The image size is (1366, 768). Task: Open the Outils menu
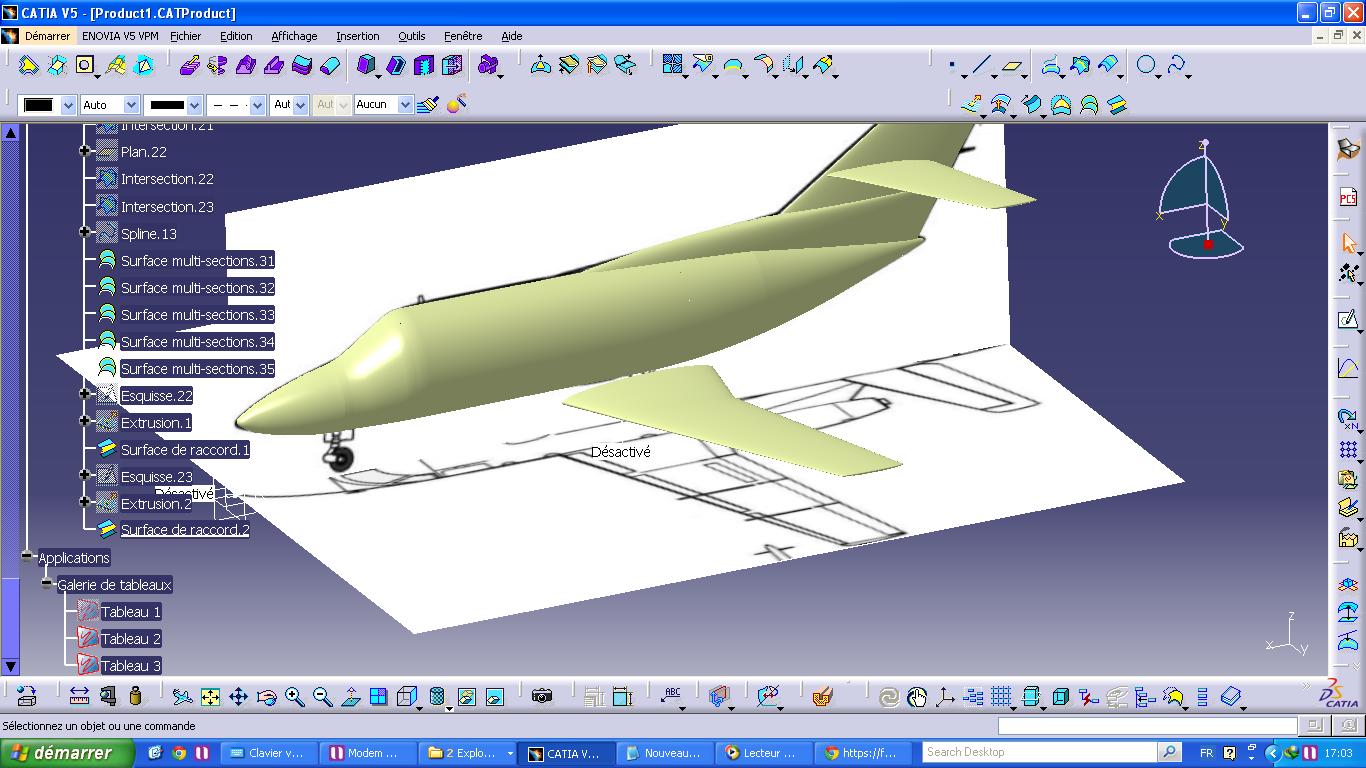click(x=411, y=36)
